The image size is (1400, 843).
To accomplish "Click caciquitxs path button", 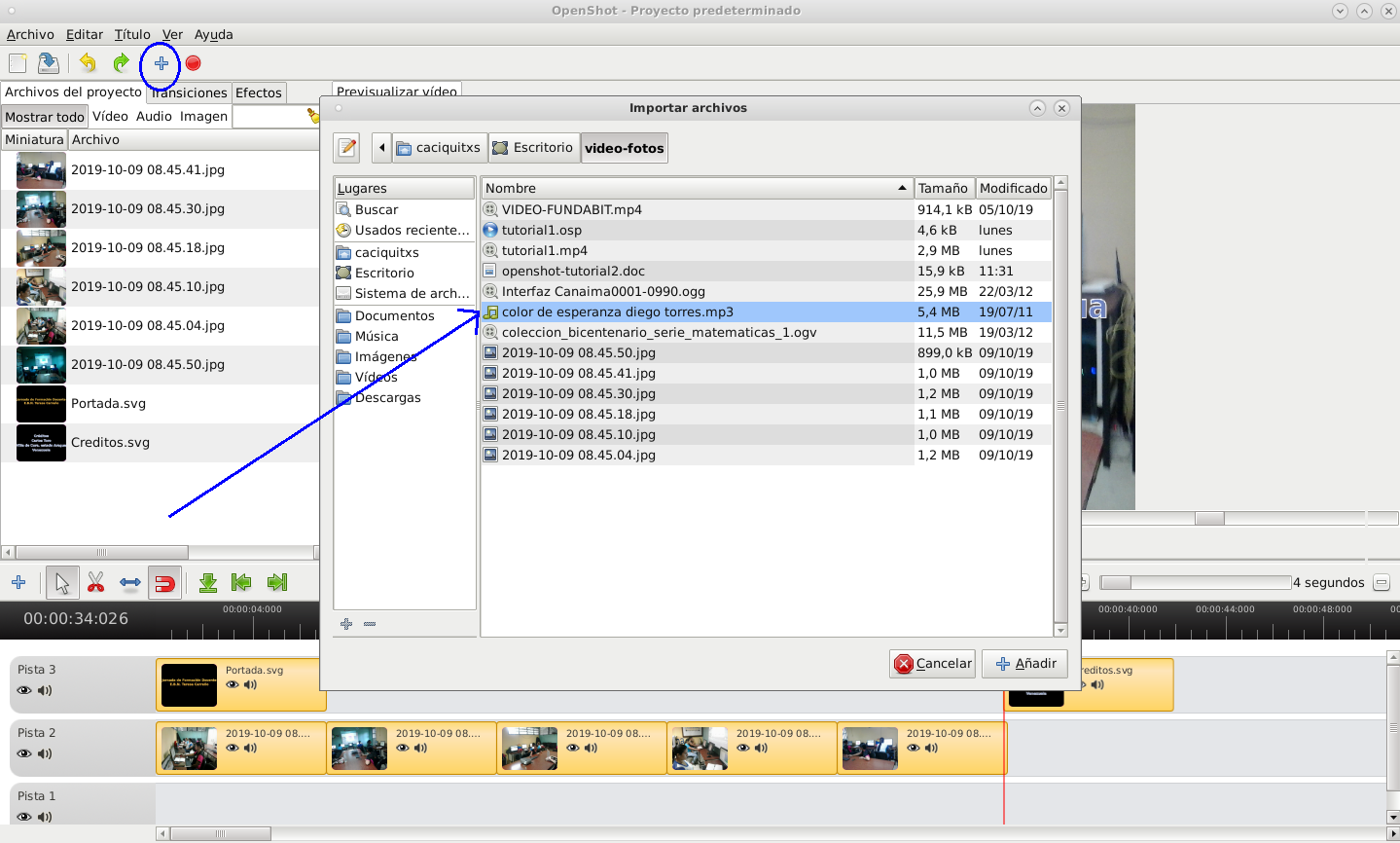I will [x=439, y=148].
